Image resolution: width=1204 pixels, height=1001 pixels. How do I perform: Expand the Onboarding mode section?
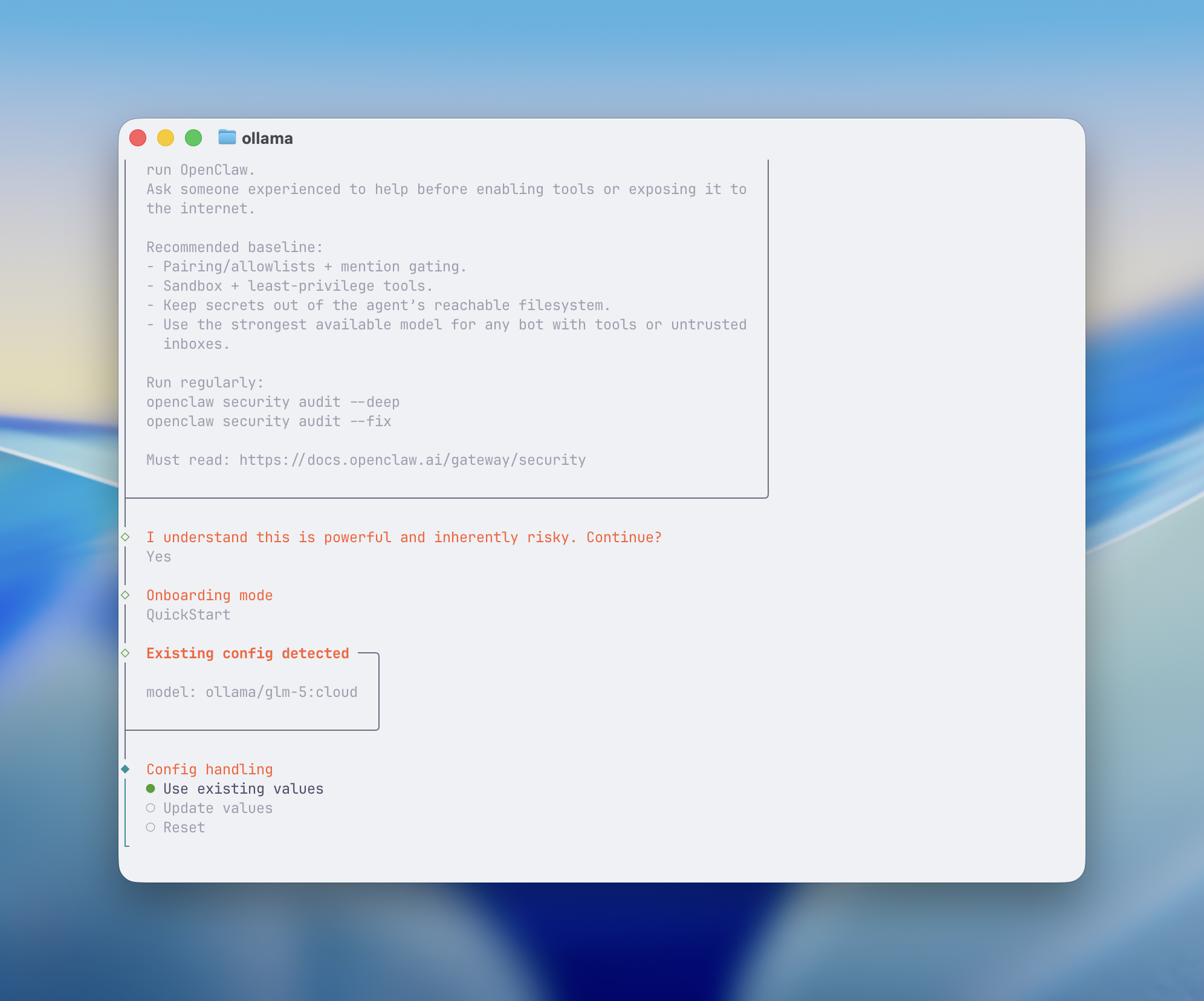[125, 595]
